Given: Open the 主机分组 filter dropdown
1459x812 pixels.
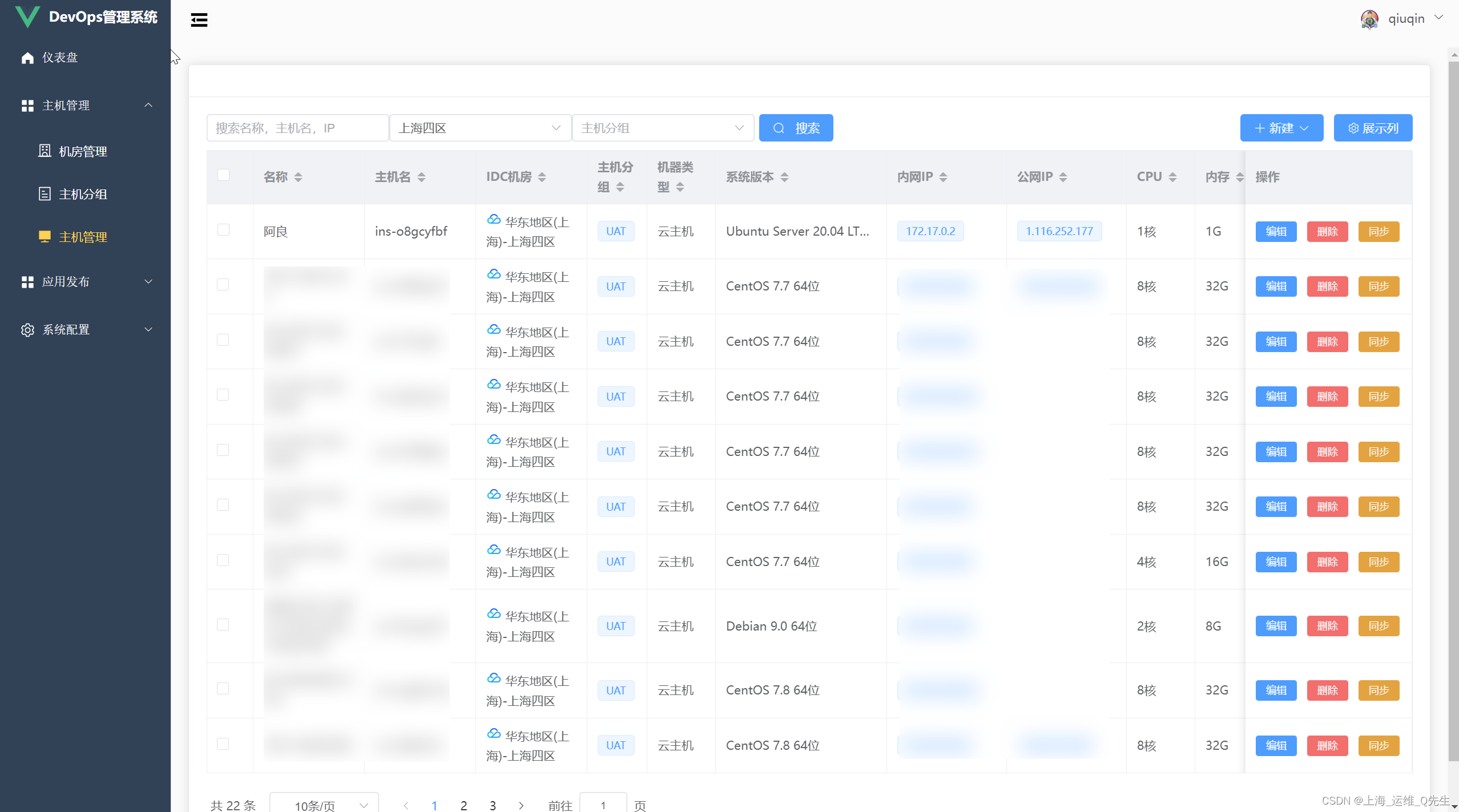Looking at the screenshot, I should (662, 127).
